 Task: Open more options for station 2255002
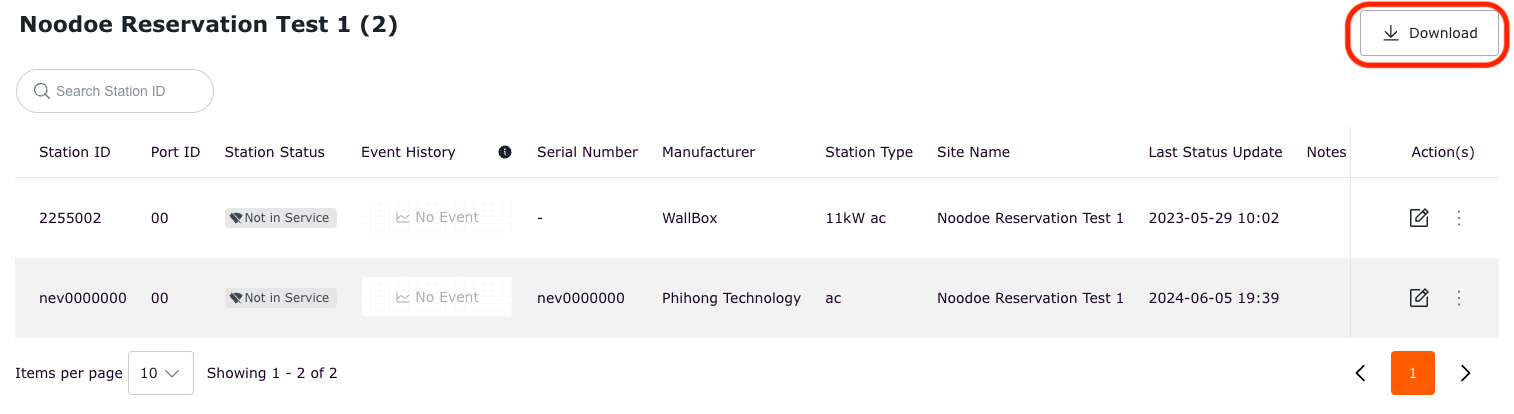(x=1459, y=217)
